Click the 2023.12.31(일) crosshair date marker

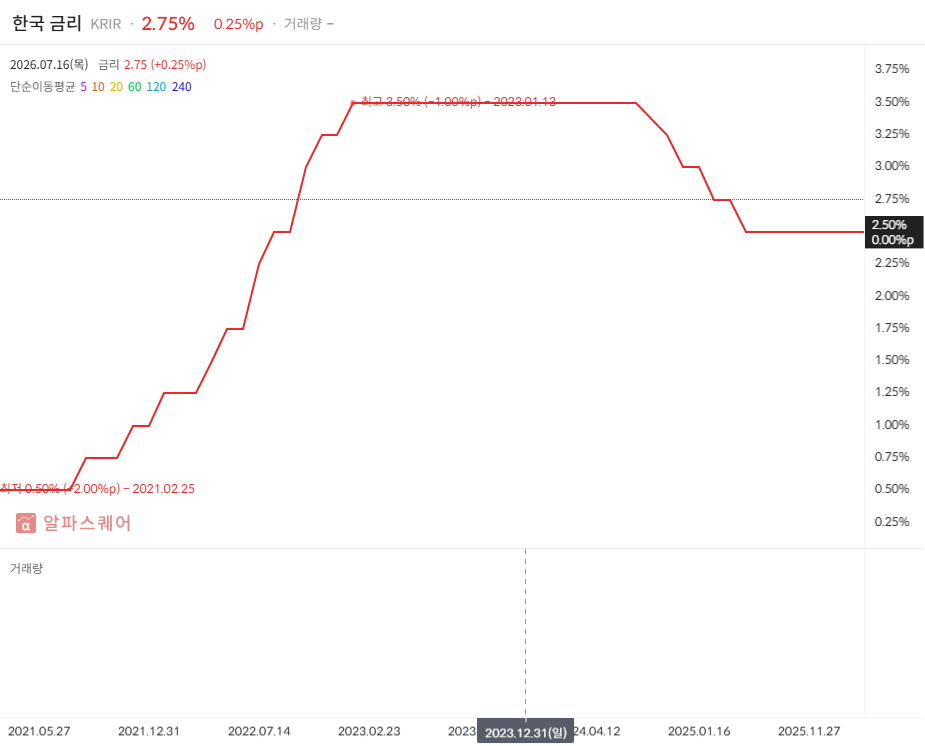click(x=526, y=732)
